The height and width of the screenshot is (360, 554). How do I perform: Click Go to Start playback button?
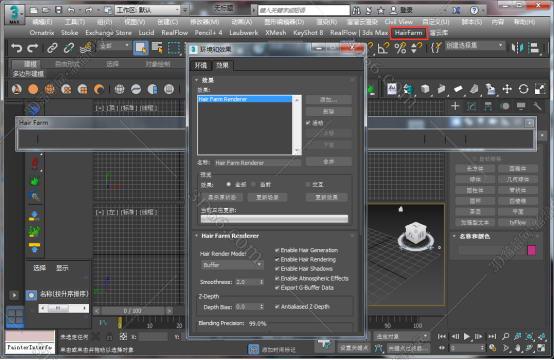coord(442,336)
